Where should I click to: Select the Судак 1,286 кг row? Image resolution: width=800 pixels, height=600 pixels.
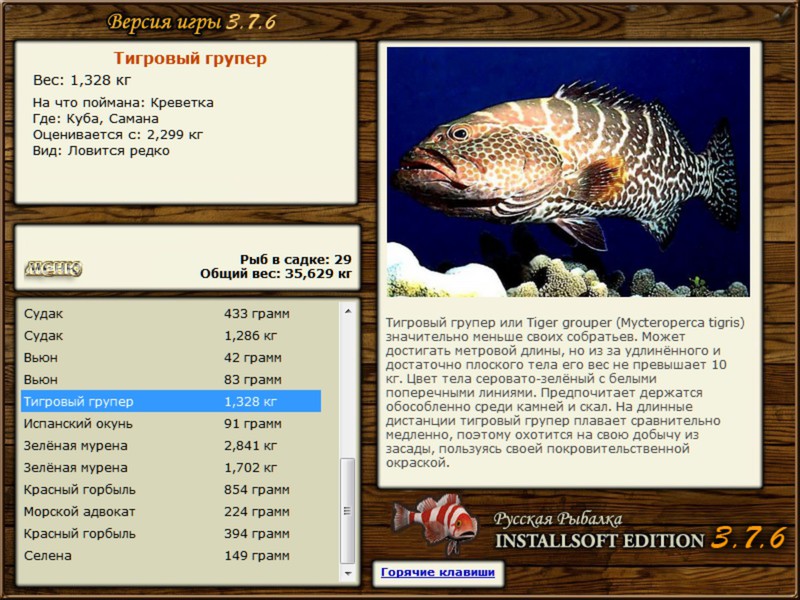tap(171, 335)
